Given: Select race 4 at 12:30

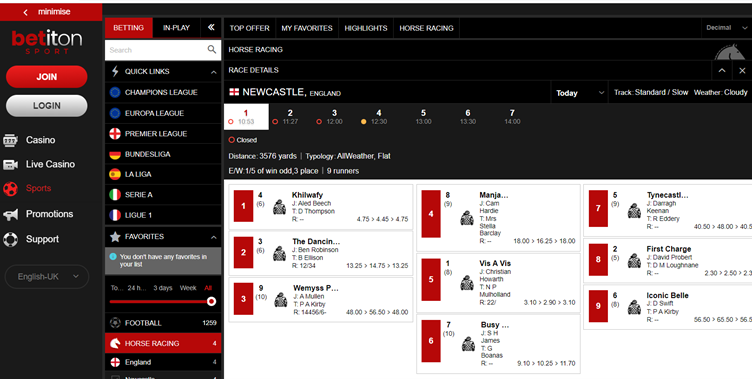Looking at the screenshot, I should click(x=379, y=117).
